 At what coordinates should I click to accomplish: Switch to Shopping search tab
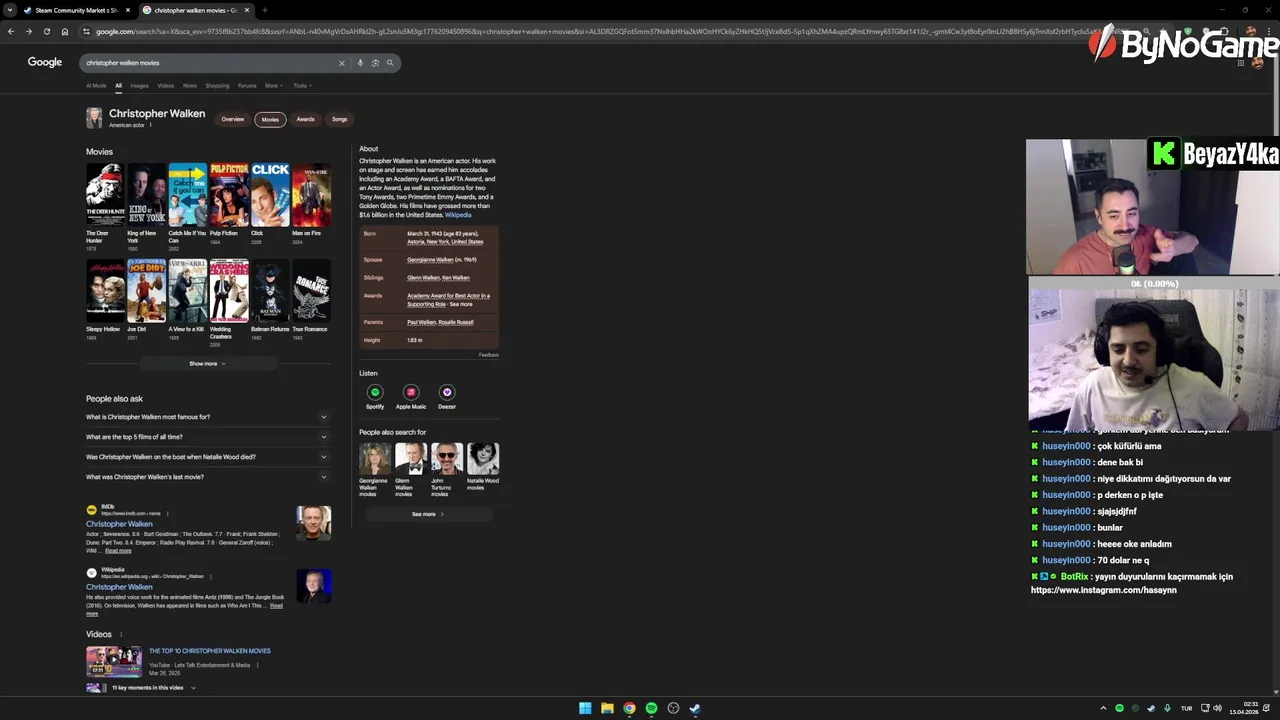click(217, 86)
